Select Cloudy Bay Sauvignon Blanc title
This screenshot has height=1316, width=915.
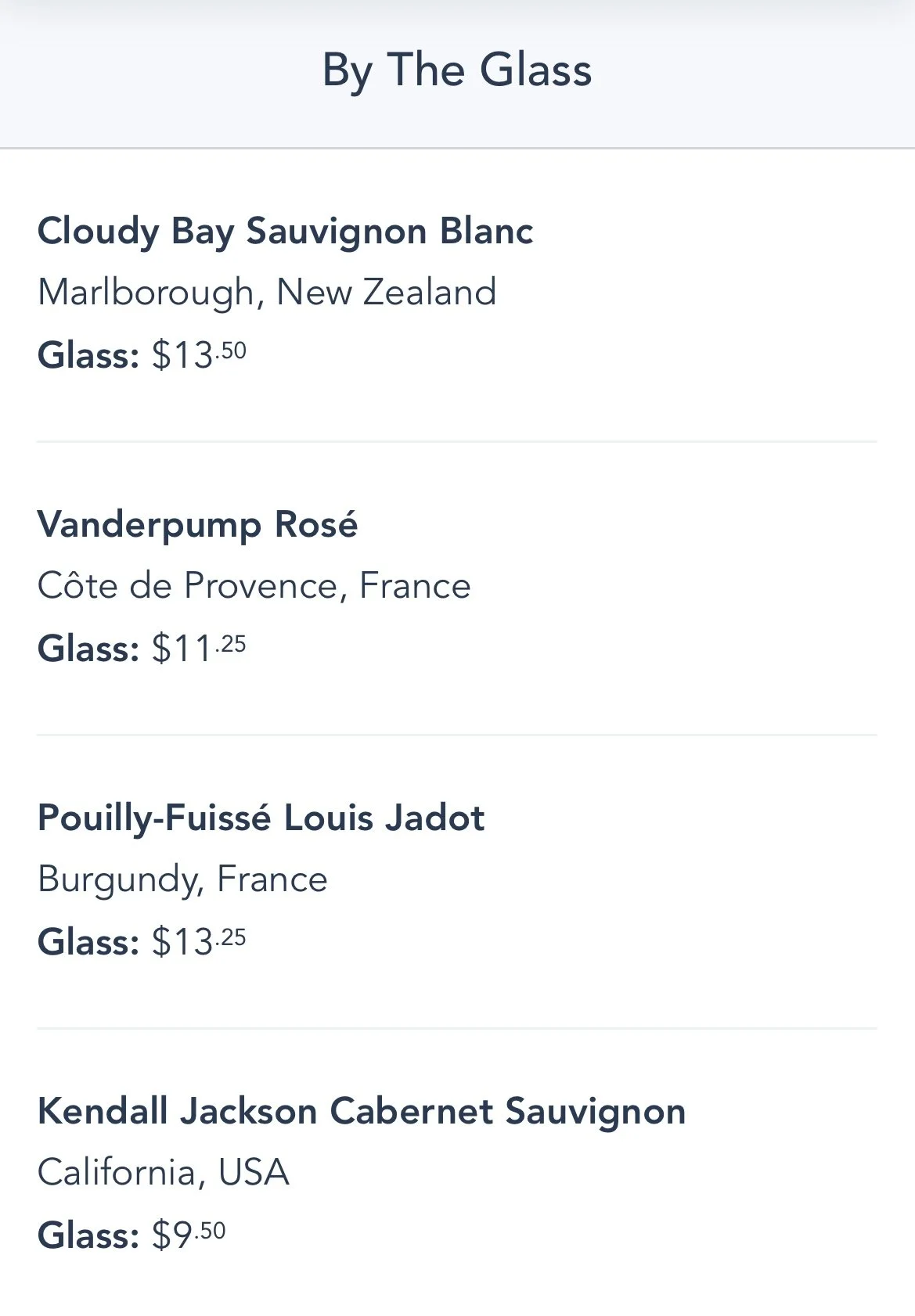pyautogui.click(x=285, y=232)
